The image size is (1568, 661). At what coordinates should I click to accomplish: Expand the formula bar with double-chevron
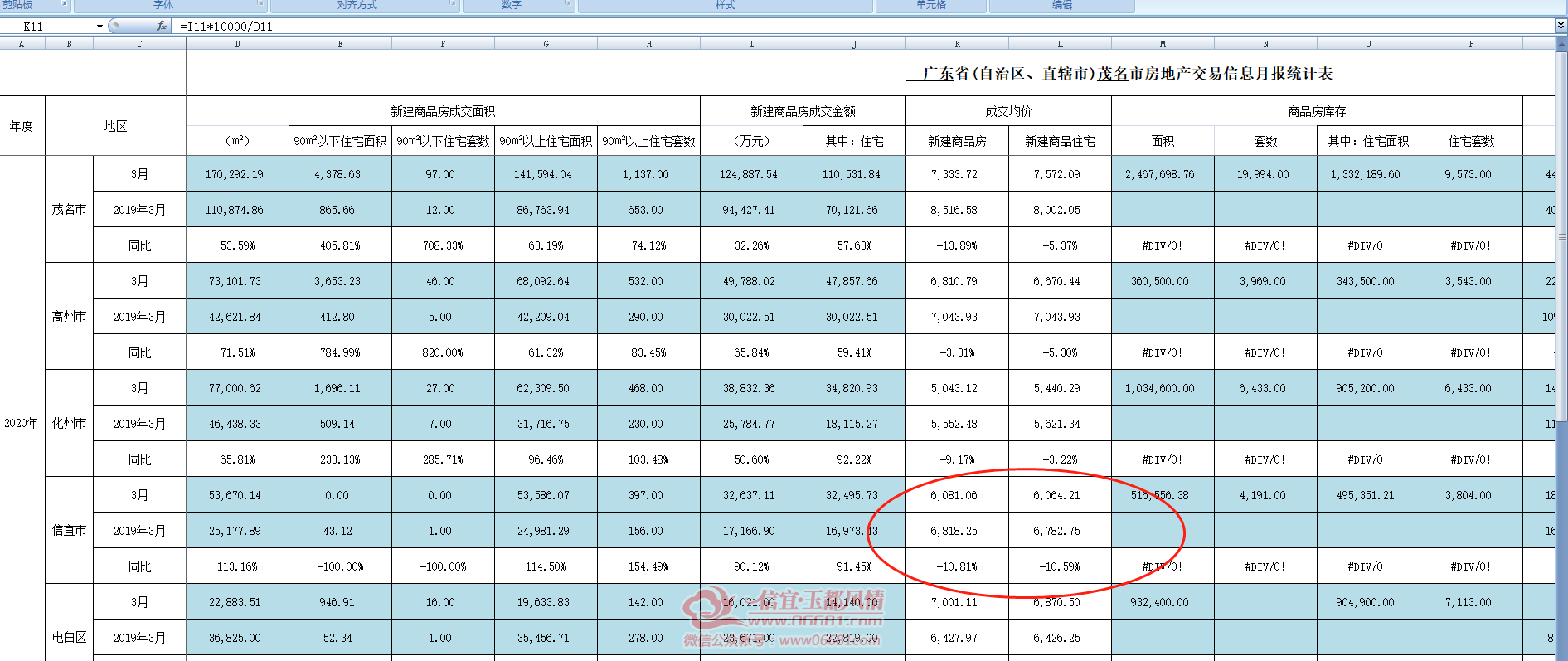1561,26
